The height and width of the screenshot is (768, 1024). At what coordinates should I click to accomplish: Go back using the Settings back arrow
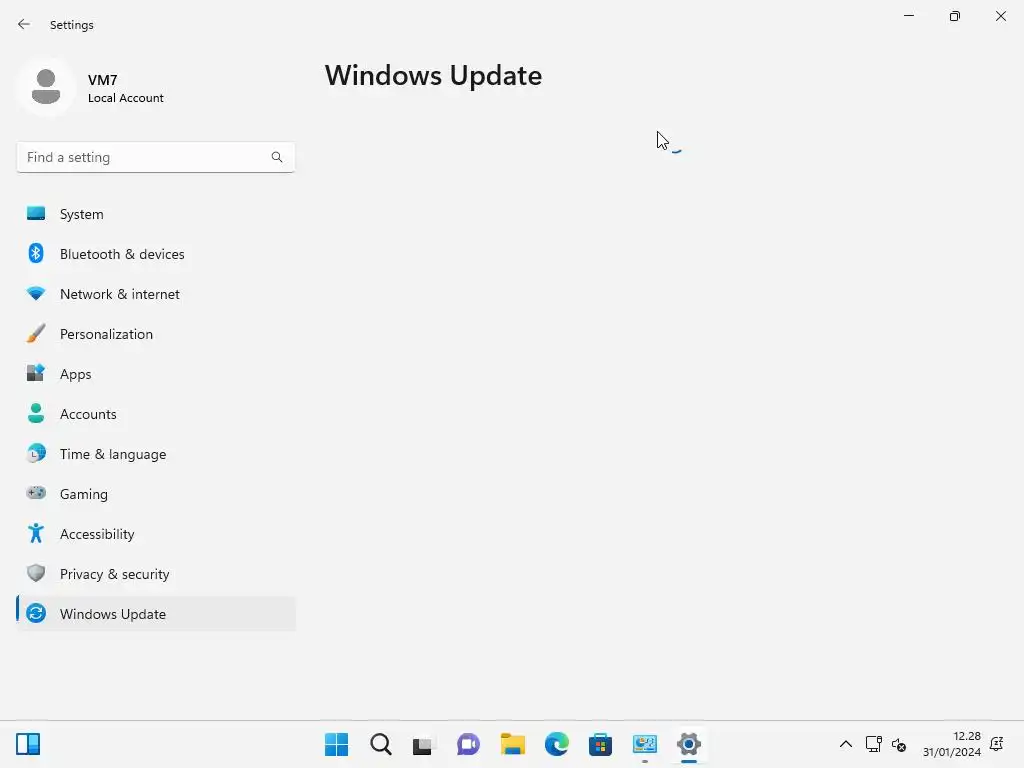click(x=24, y=24)
